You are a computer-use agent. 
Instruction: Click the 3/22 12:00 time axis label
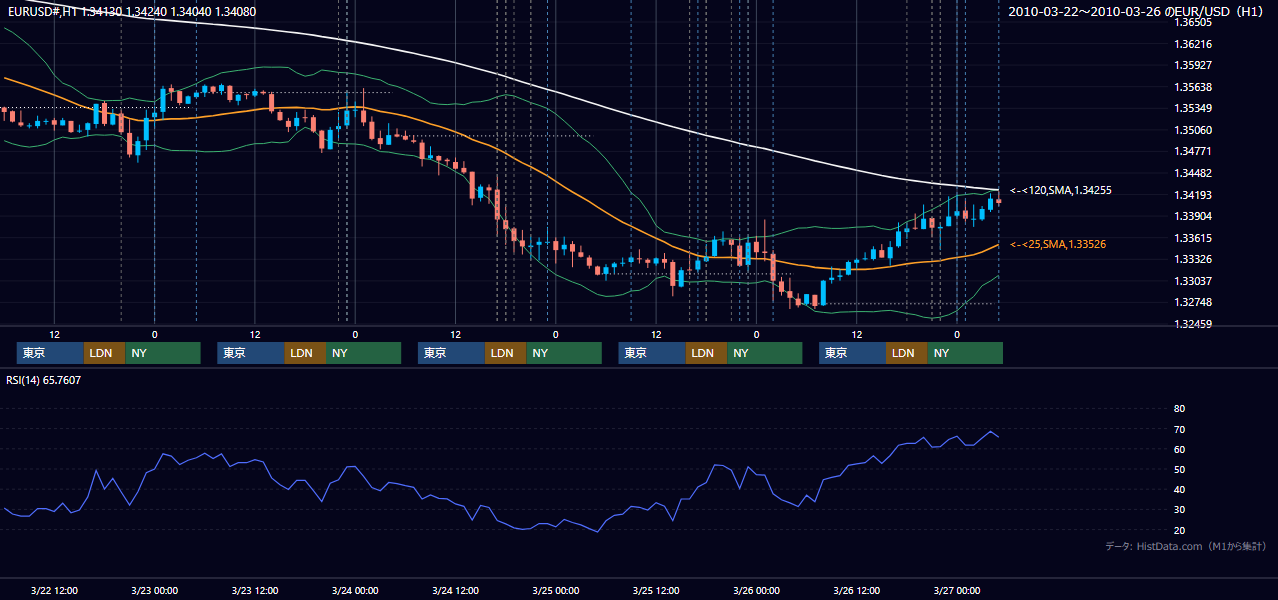point(54,591)
